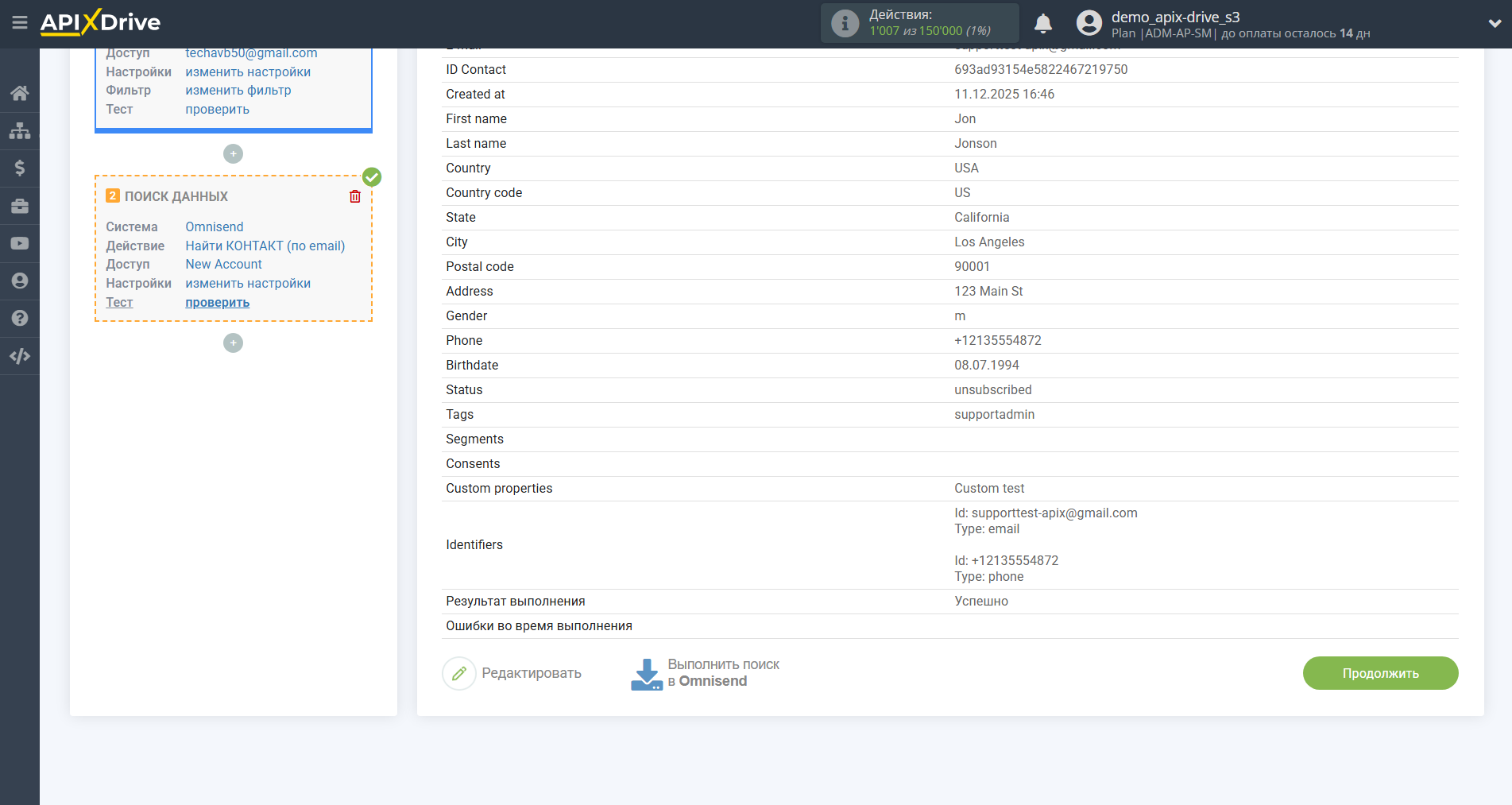Open techavb50@gmail.com access link
The width and height of the screenshot is (1512, 805).
251,53
